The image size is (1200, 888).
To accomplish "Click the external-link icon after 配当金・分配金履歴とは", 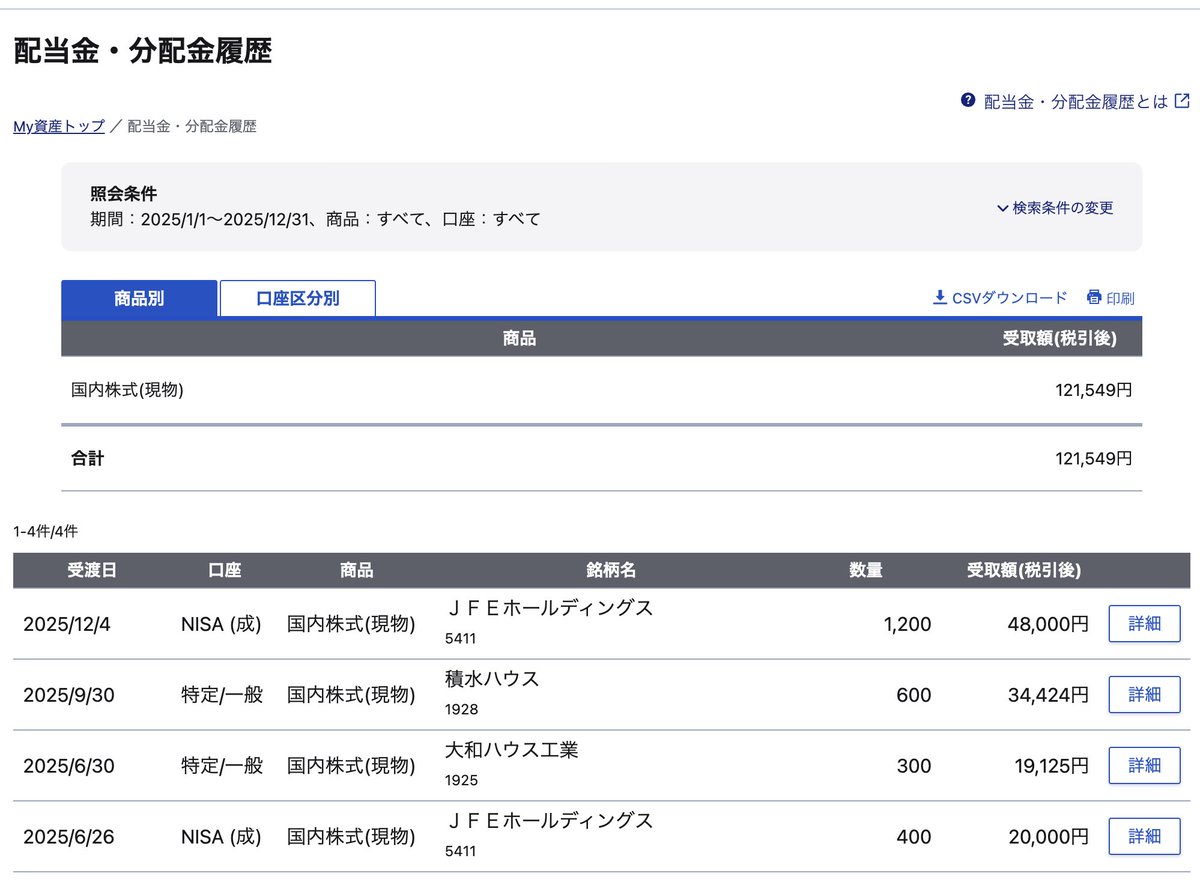I will click(1183, 100).
